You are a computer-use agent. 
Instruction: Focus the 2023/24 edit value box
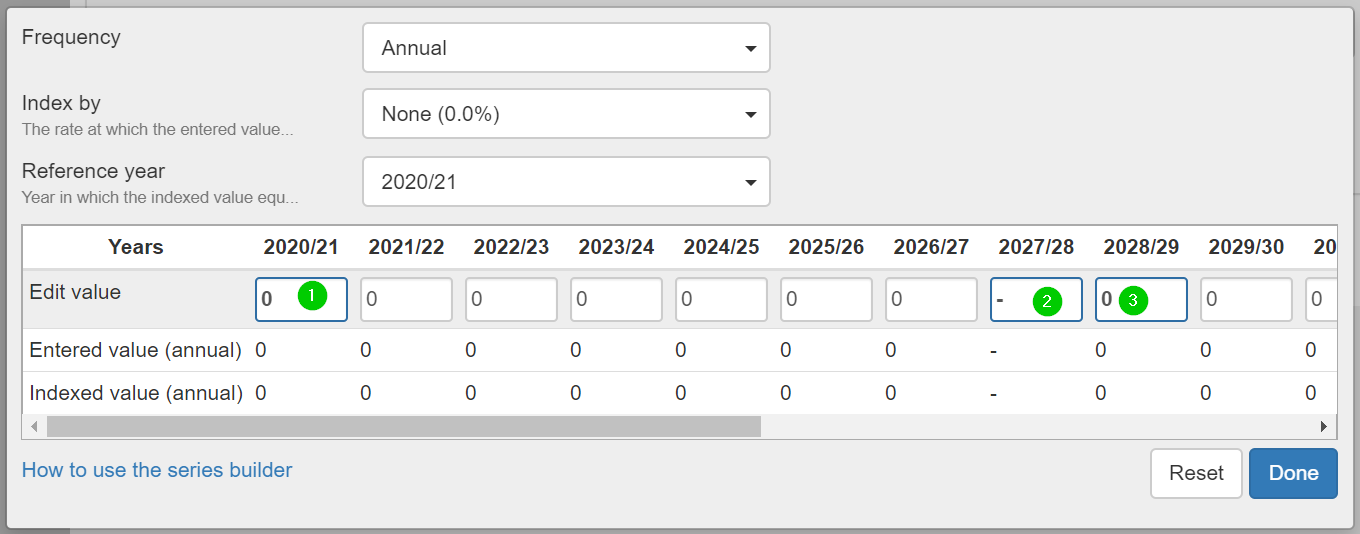coord(616,299)
